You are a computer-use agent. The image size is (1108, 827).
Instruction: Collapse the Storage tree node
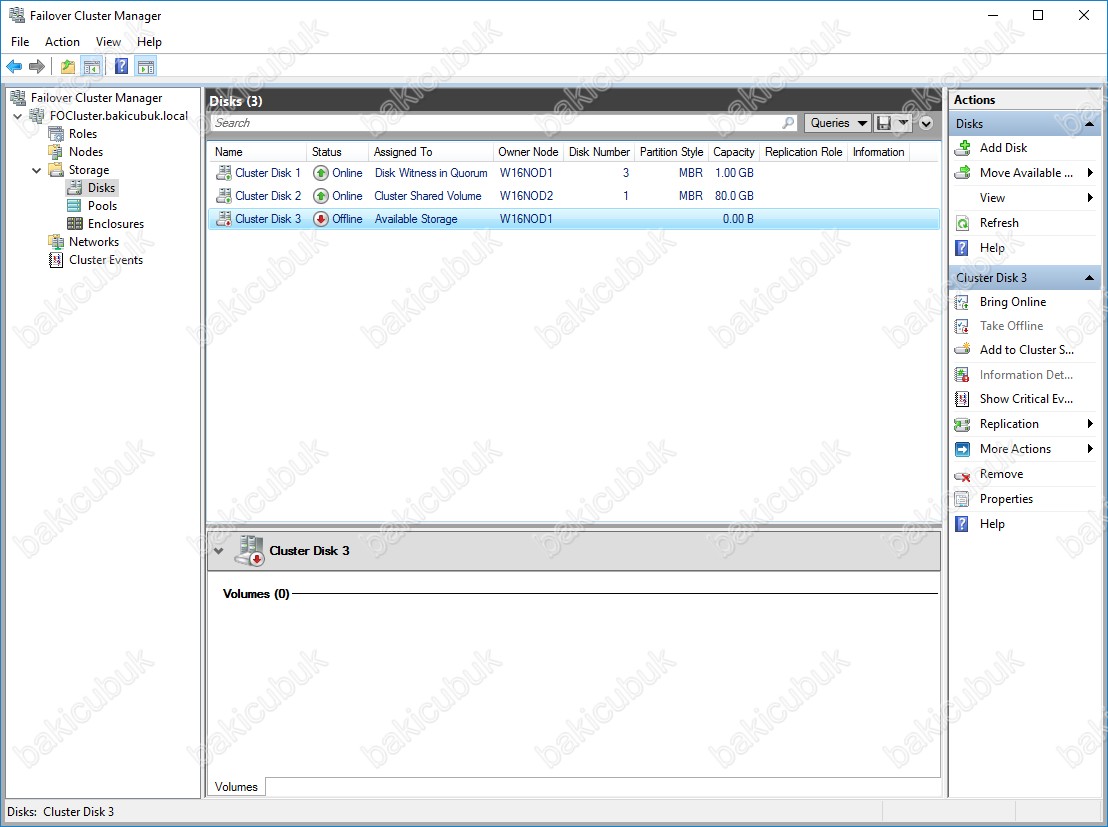click(37, 171)
